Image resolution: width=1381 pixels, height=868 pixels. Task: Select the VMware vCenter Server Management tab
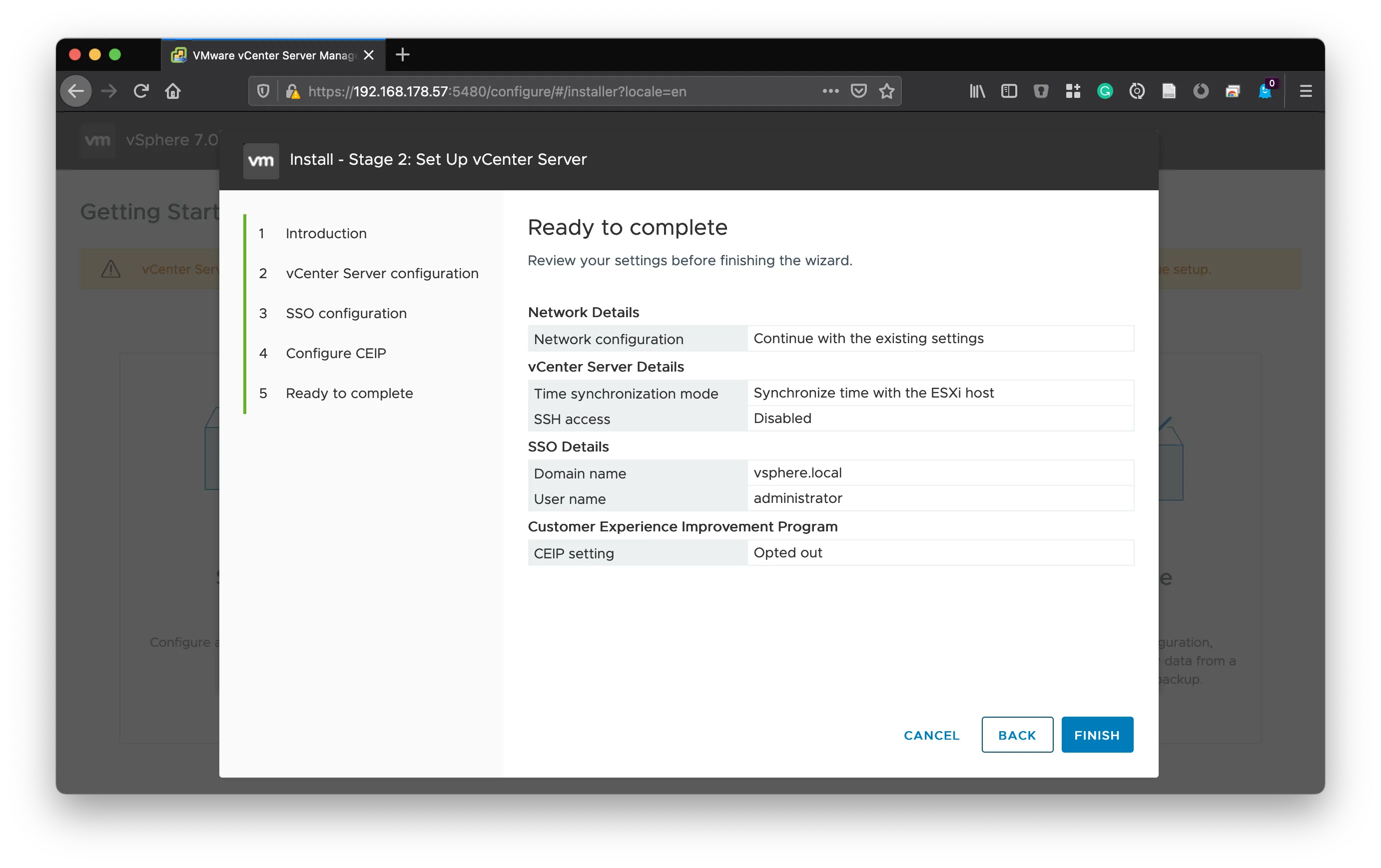273,55
